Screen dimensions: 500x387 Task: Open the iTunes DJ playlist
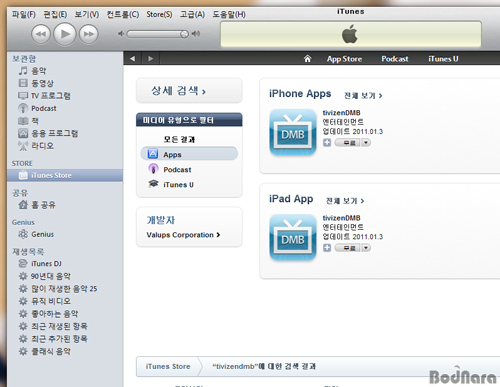point(65,264)
